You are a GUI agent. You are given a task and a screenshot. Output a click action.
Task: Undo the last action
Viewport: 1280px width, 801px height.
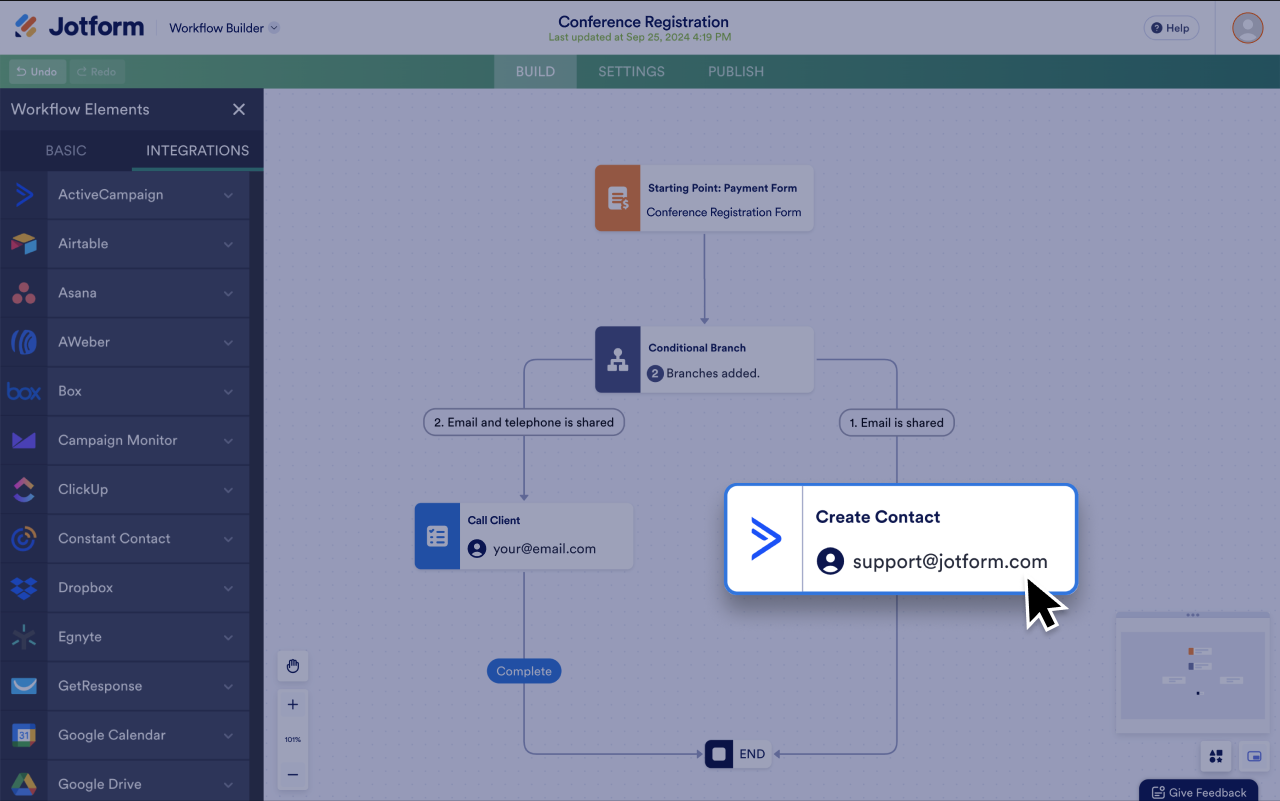(37, 72)
